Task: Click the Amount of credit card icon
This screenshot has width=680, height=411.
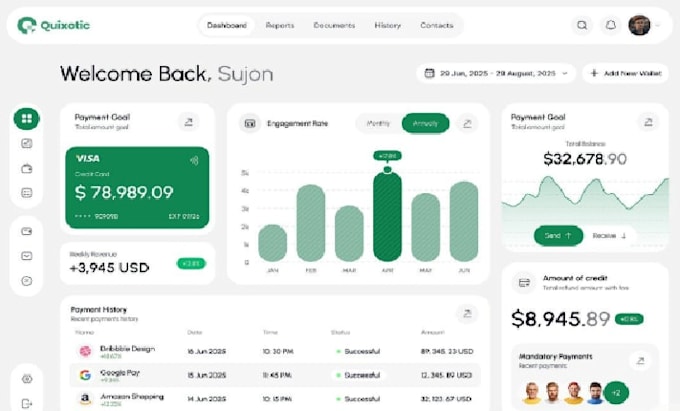Action: [x=524, y=283]
